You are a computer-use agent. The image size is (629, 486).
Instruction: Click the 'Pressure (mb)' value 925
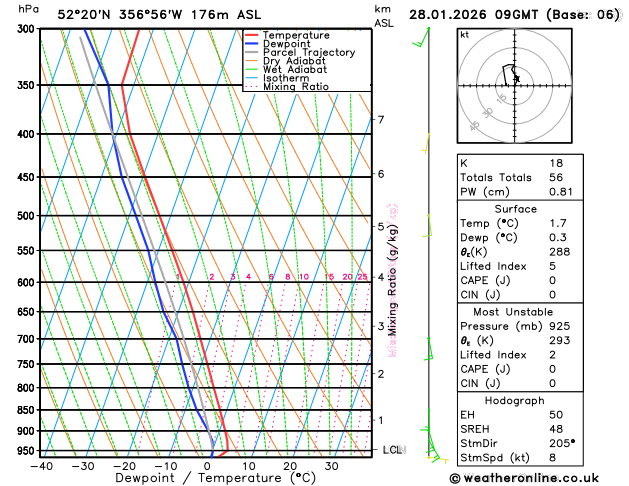[560, 326]
